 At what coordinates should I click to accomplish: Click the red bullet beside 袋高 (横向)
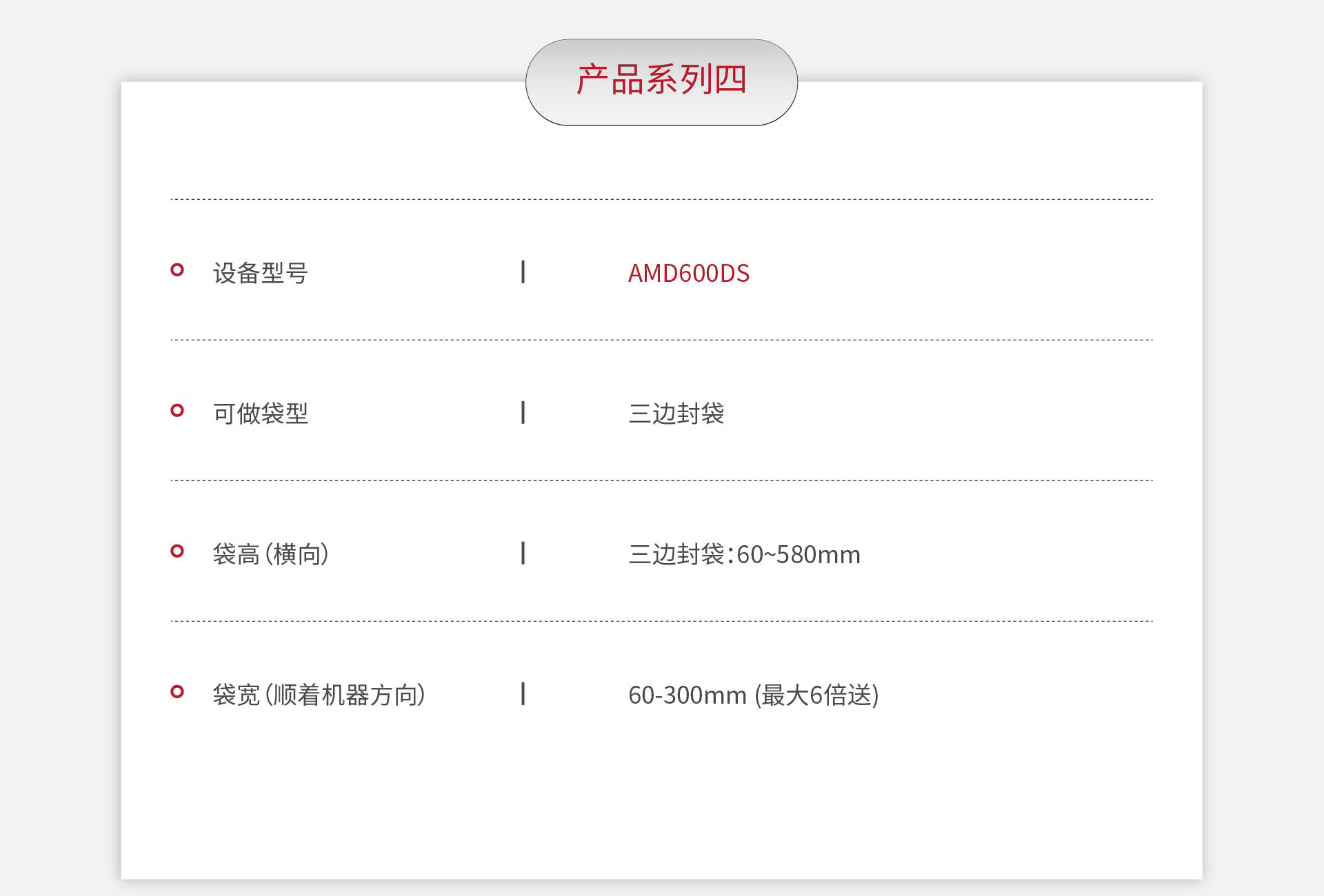(177, 551)
